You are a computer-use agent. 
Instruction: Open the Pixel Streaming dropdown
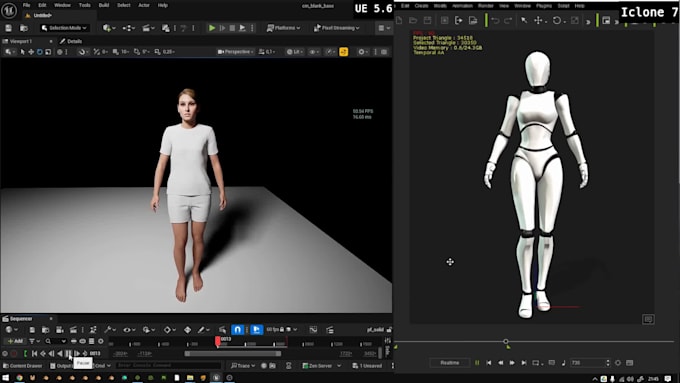pos(337,28)
